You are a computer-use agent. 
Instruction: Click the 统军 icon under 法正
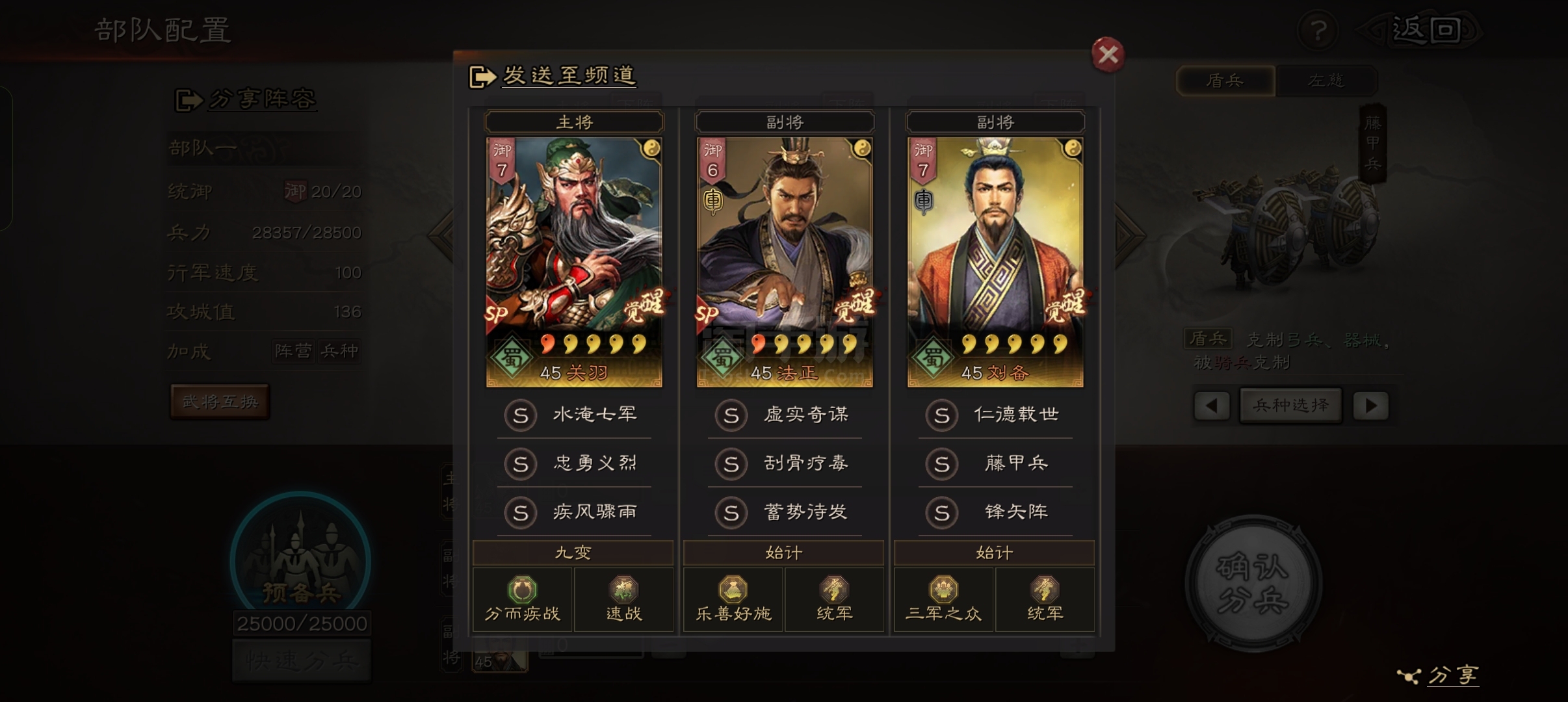point(834,590)
